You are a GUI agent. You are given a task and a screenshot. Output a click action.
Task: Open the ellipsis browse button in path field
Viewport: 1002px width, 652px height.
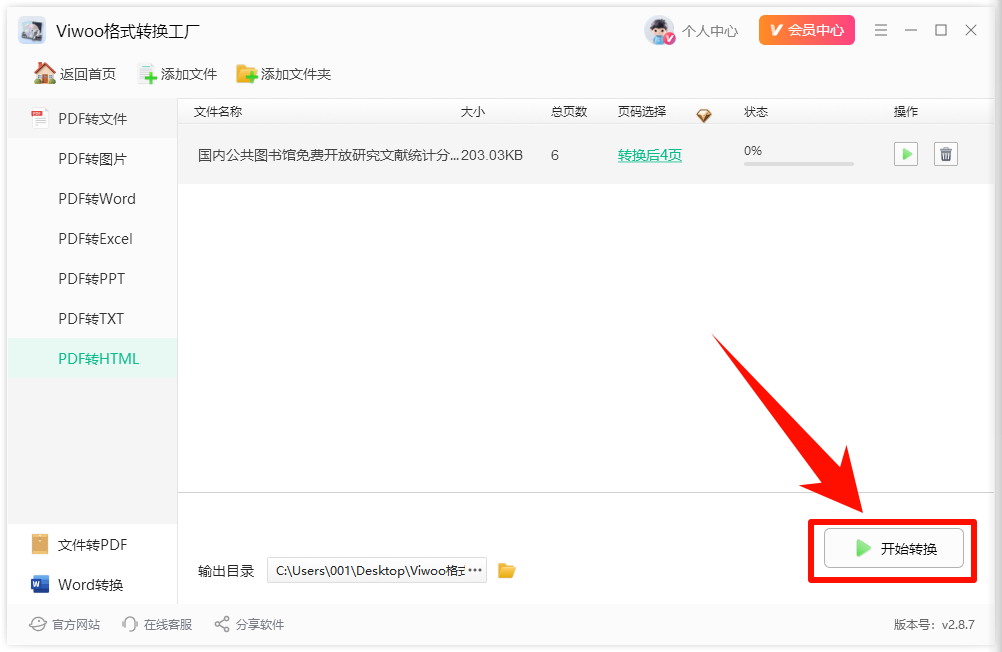pyautogui.click(x=475, y=570)
